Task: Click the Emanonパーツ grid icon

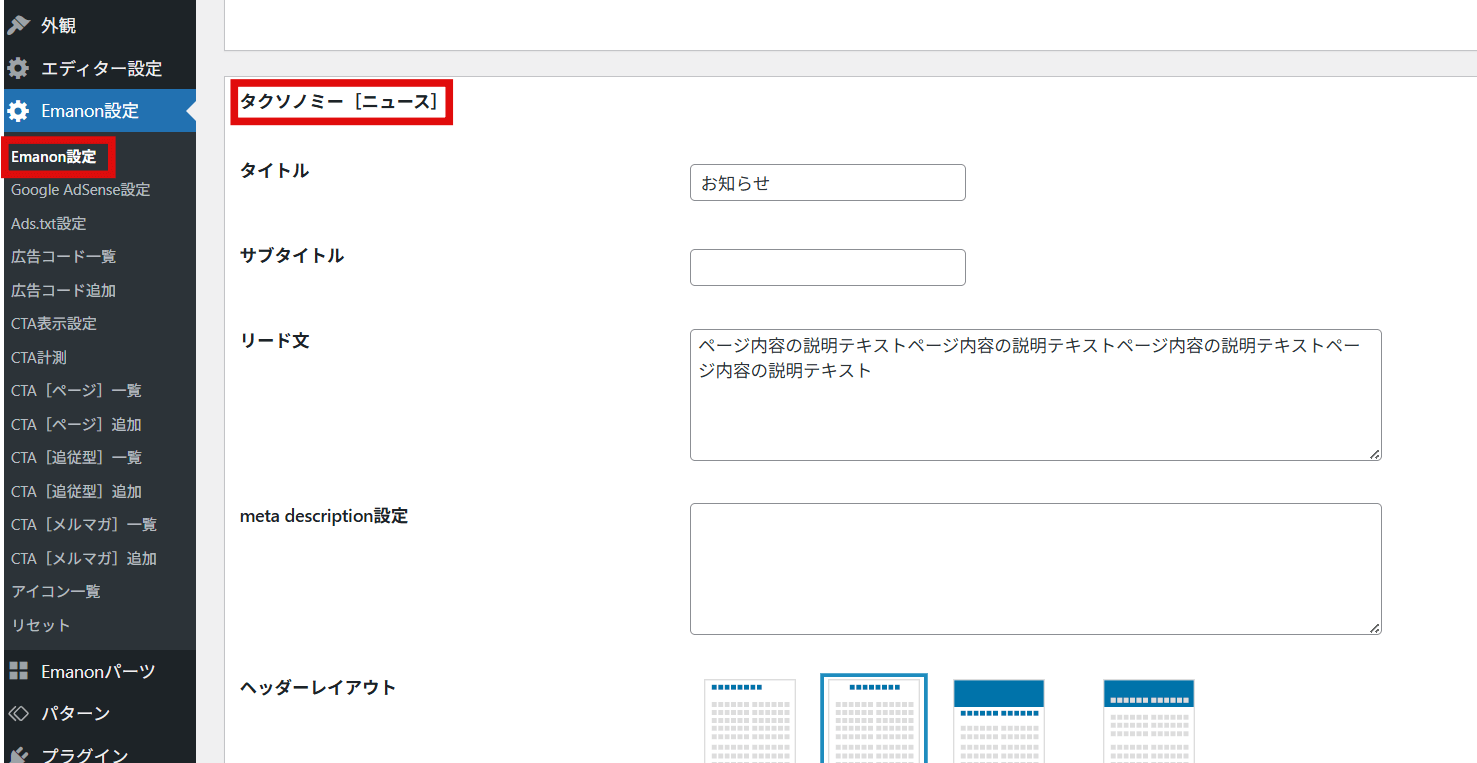Action: pyautogui.click(x=18, y=671)
